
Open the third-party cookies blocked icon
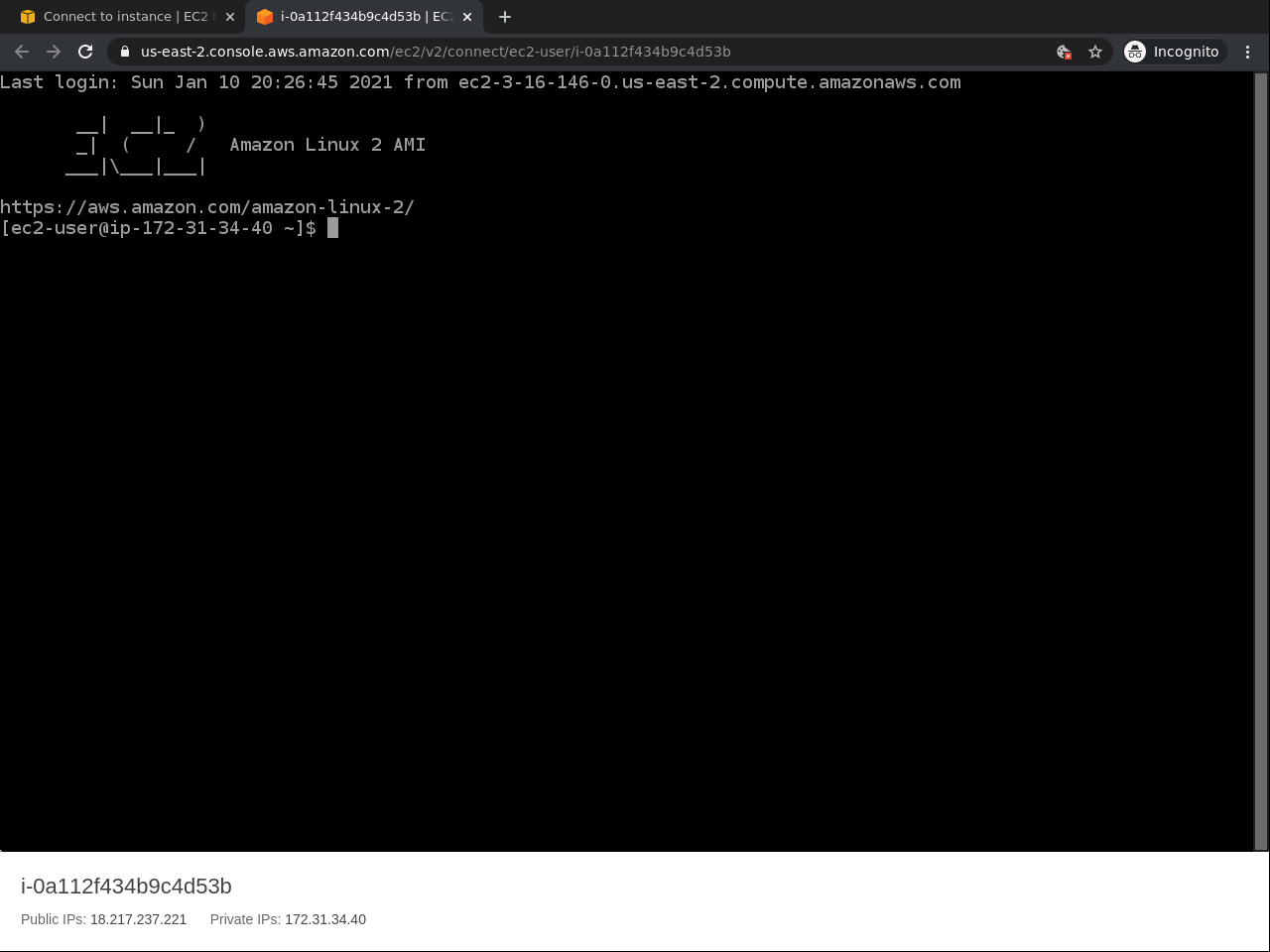[1064, 52]
